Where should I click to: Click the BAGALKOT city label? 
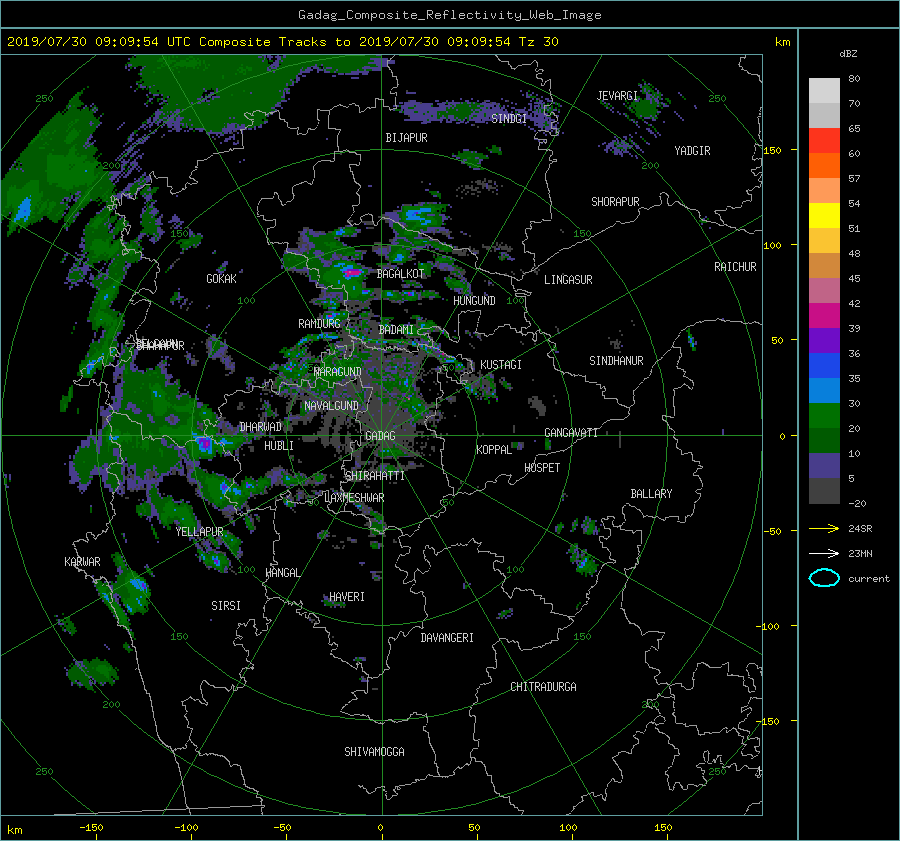click(401, 274)
